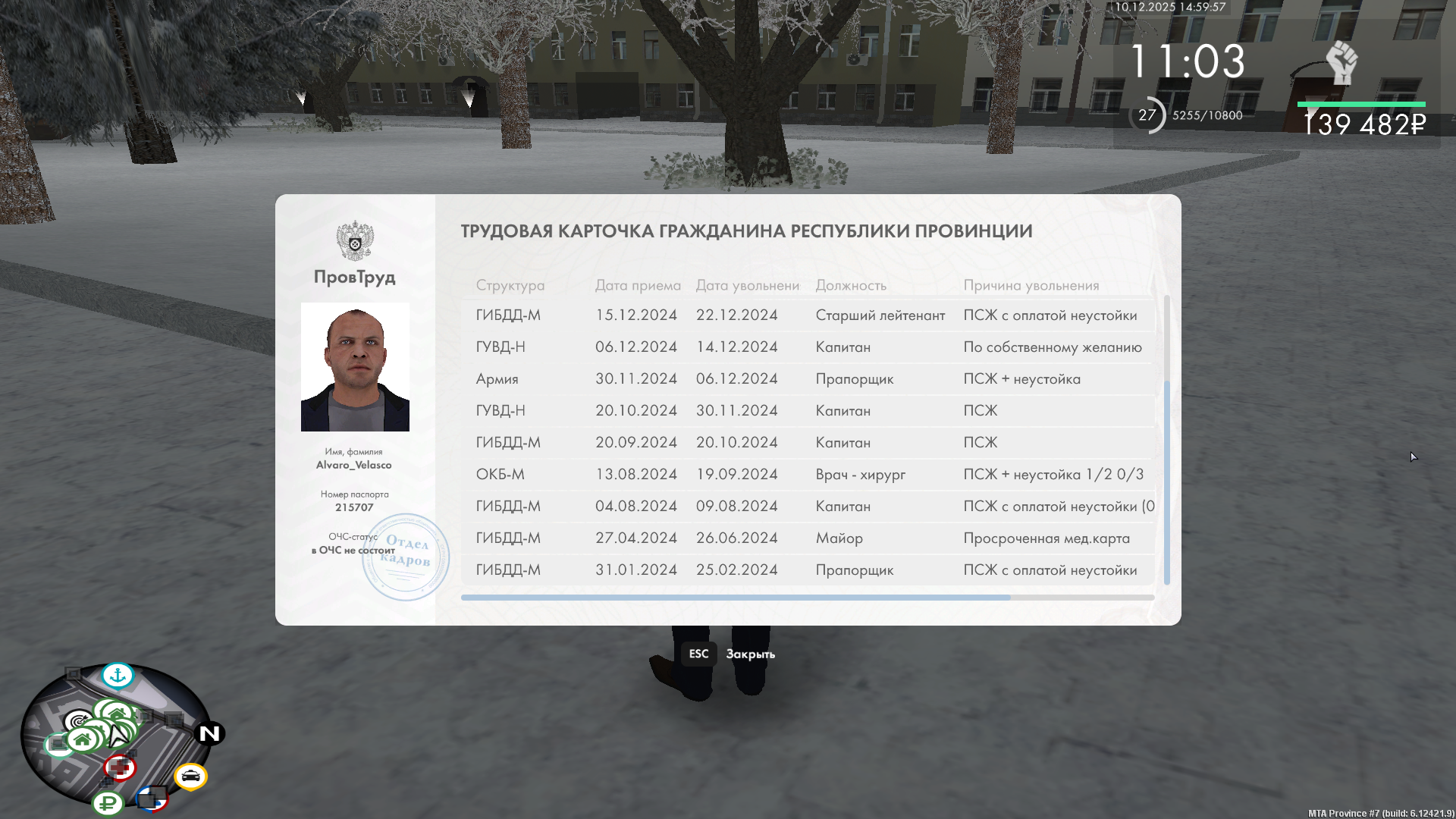Click the Причина увольнения column header

pyautogui.click(x=1031, y=286)
